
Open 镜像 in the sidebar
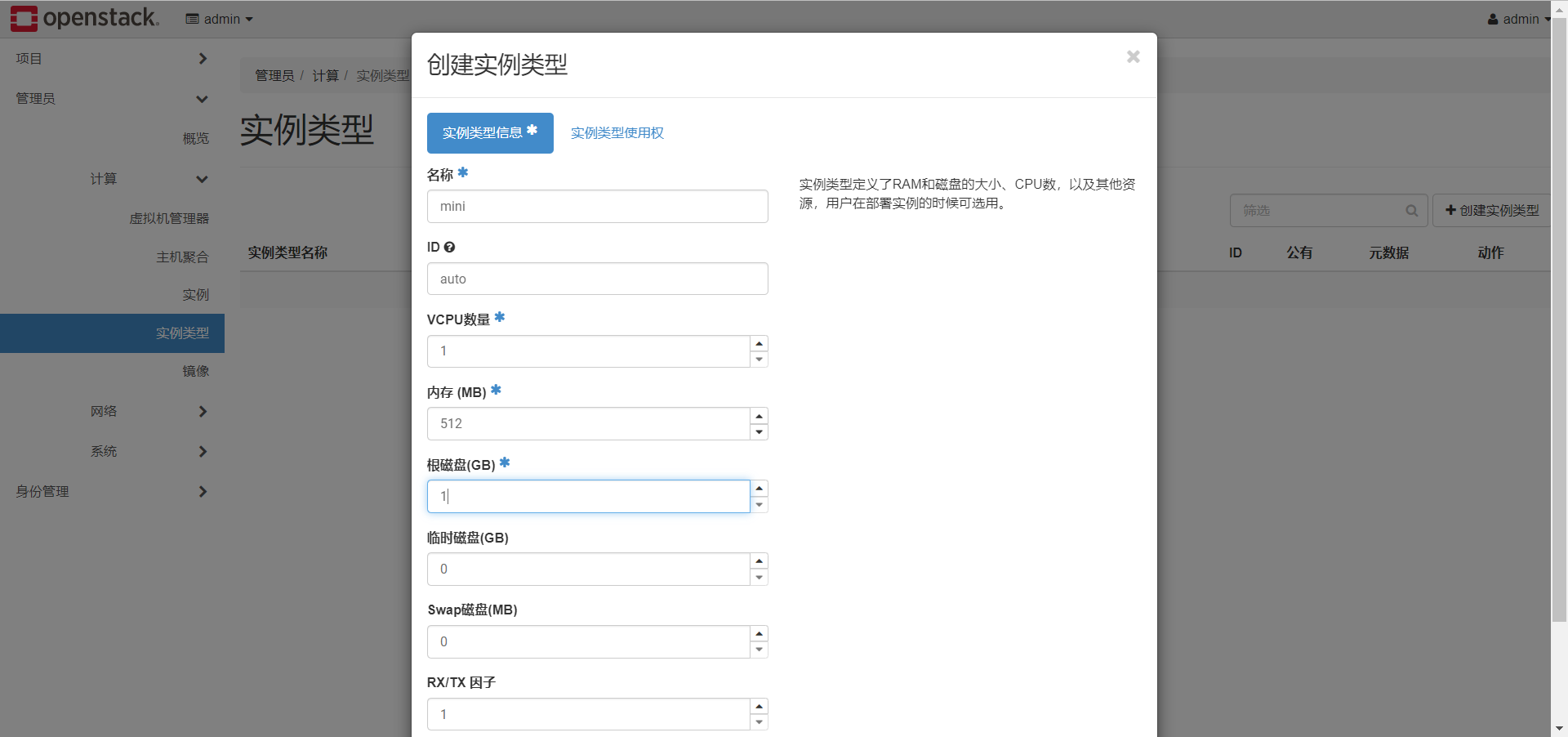pyautogui.click(x=196, y=371)
